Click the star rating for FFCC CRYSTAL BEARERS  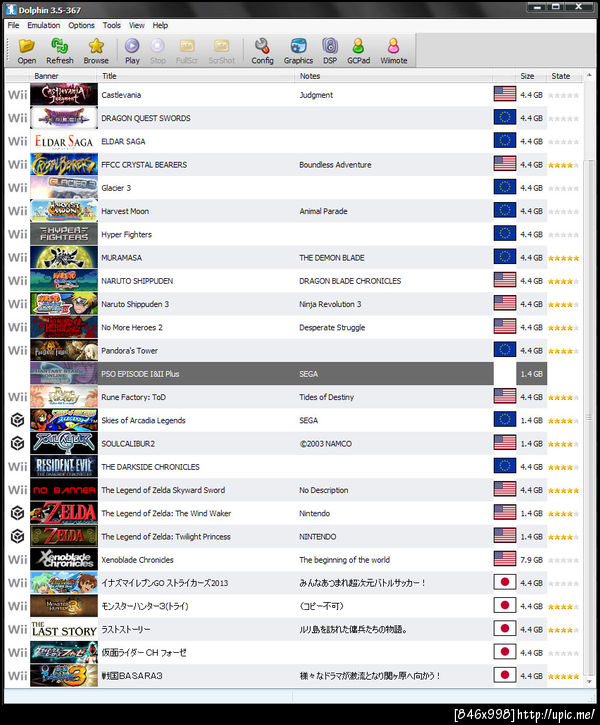tap(563, 165)
